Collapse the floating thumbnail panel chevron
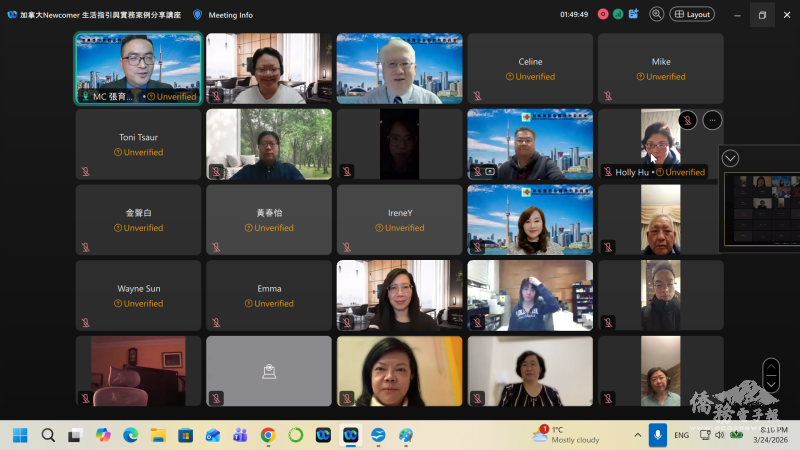This screenshot has height=450, width=800. pyautogui.click(x=730, y=158)
